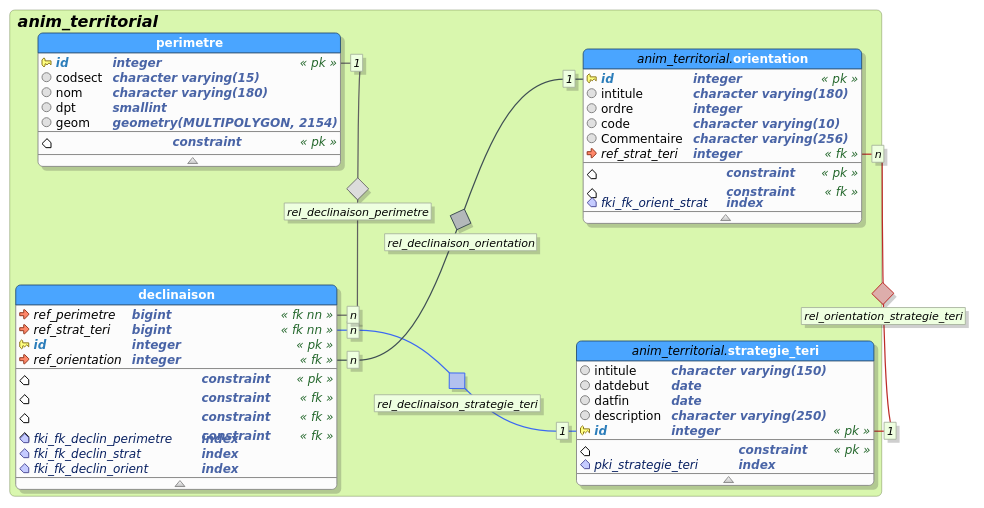Click the foreign key arrow beside ref_perimetre
984x508 pixels.
click(x=24, y=314)
